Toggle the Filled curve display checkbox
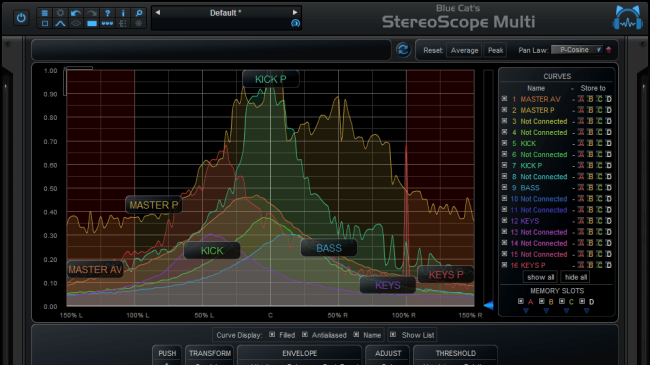This screenshot has height=365, width=650. [x=272, y=334]
